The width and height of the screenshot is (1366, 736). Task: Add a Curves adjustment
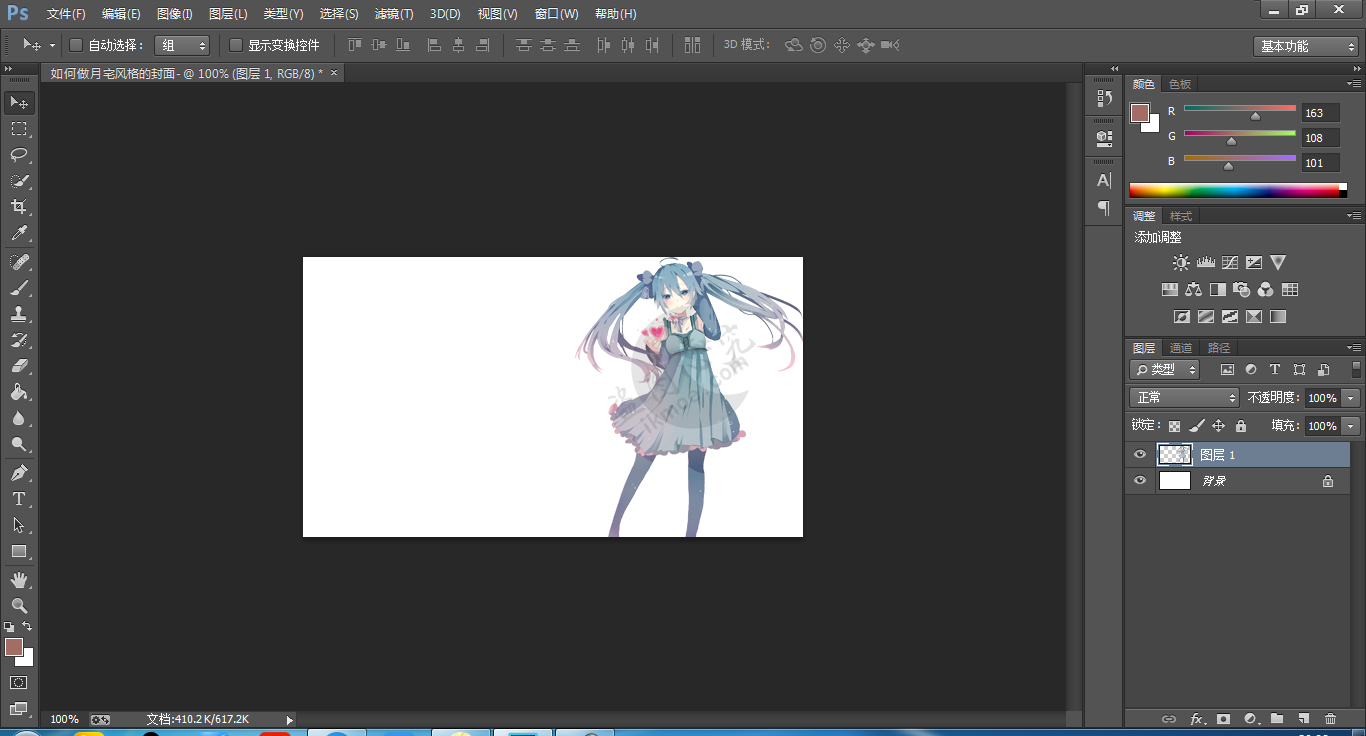point(1230,263)
